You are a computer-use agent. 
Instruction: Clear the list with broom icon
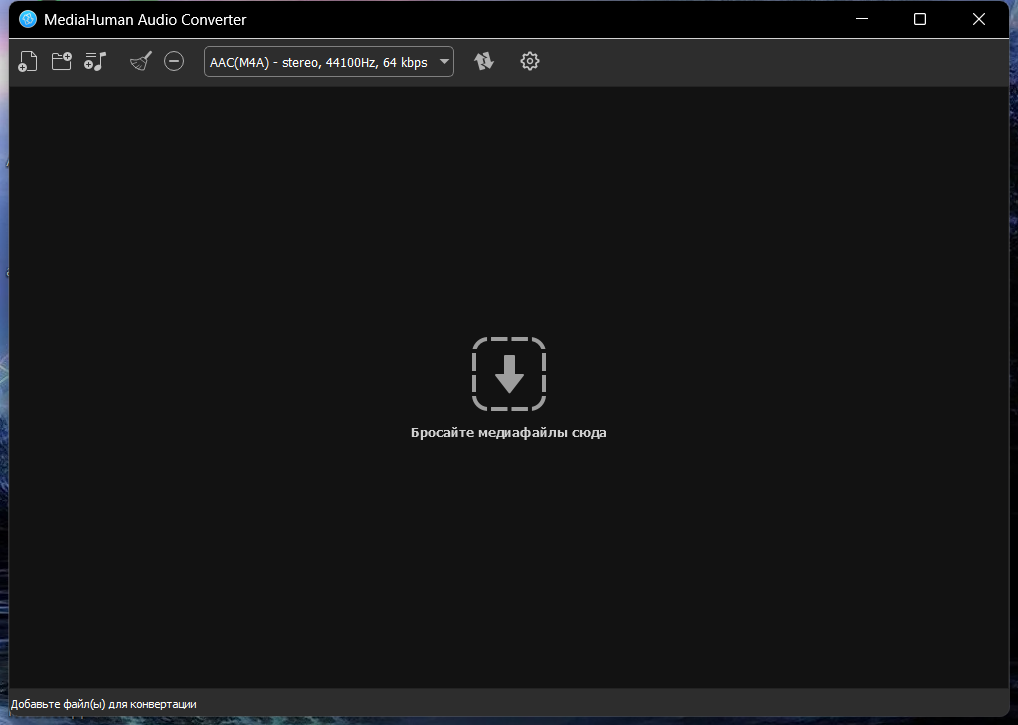click(x=140, y=61)
